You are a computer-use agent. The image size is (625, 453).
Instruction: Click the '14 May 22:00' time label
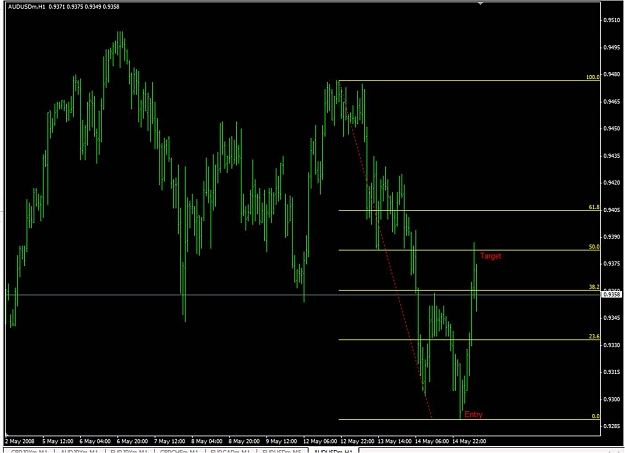point(469,441)
